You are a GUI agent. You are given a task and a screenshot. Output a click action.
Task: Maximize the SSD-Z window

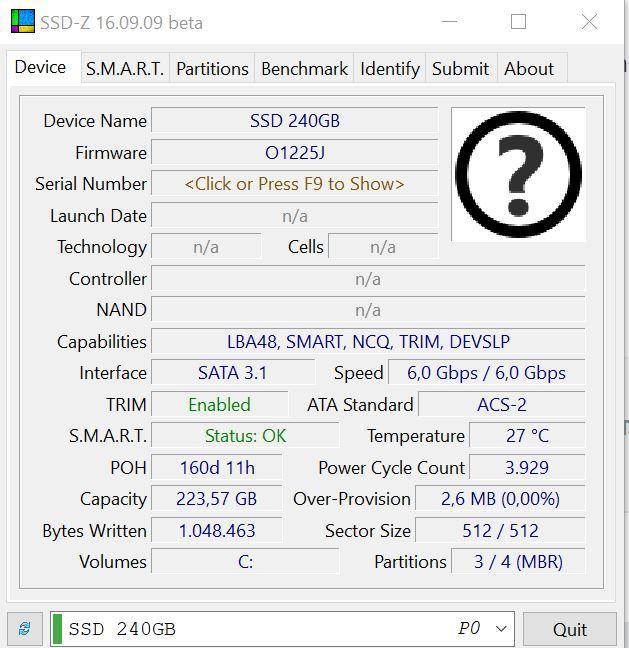pyautogui.click(x=518, y=22)
